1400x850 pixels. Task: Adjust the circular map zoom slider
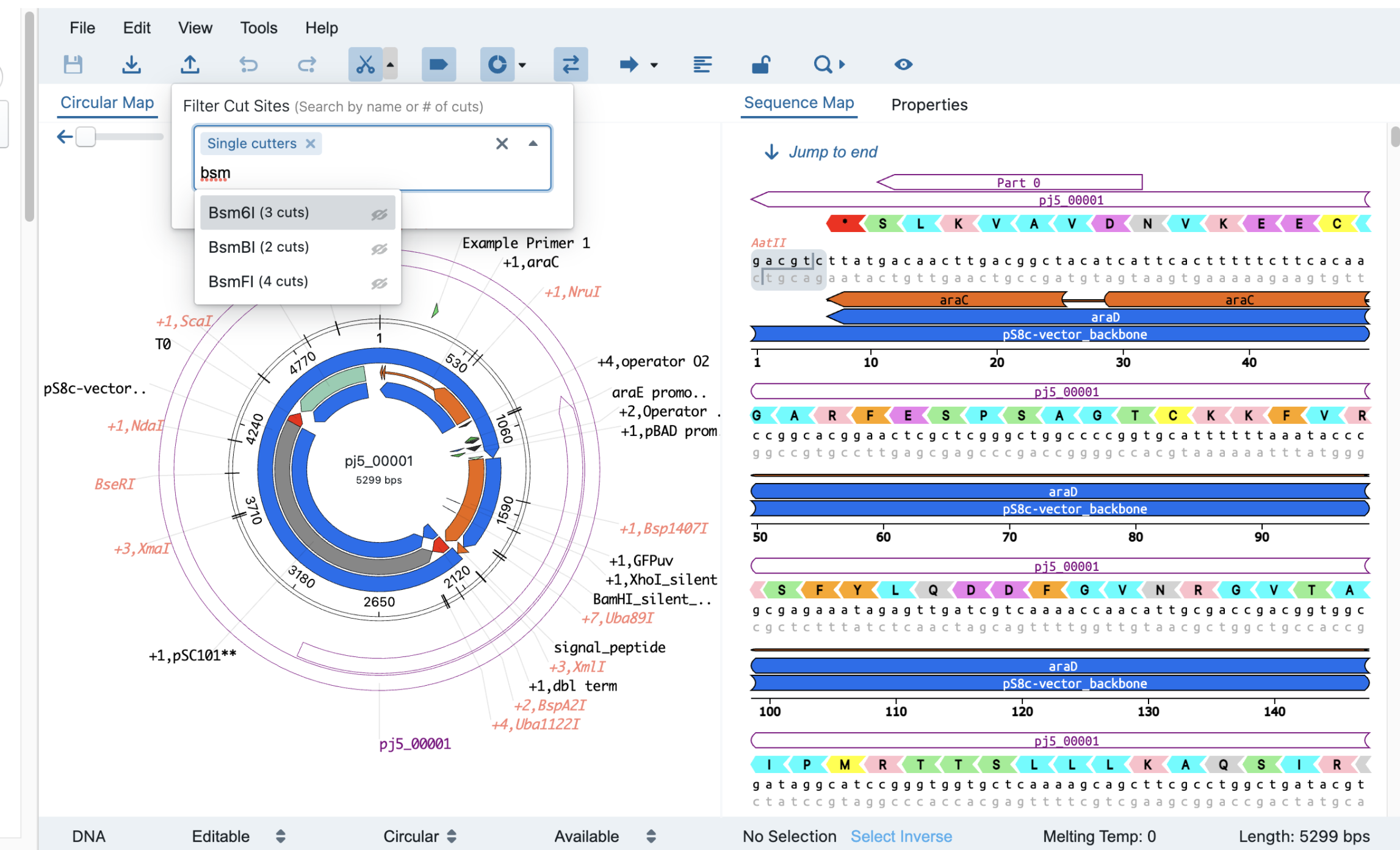pyautogui.click(x=86, y=137)
